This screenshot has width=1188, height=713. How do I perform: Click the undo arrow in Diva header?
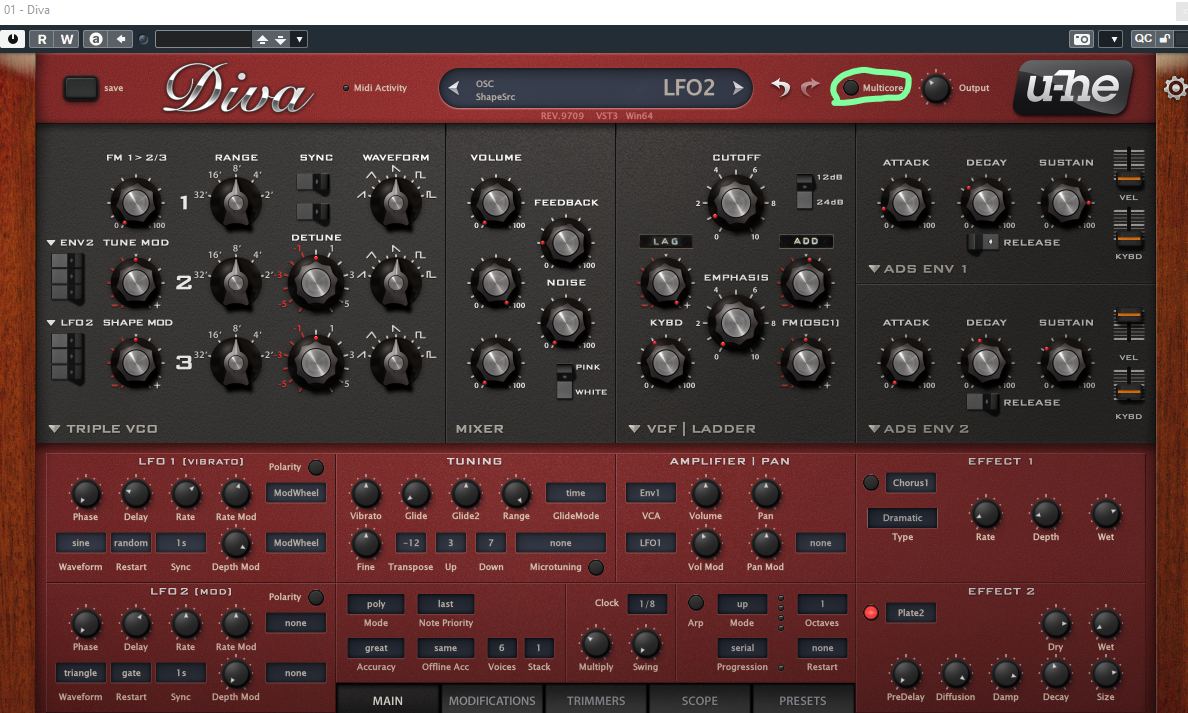pos(781,87)
